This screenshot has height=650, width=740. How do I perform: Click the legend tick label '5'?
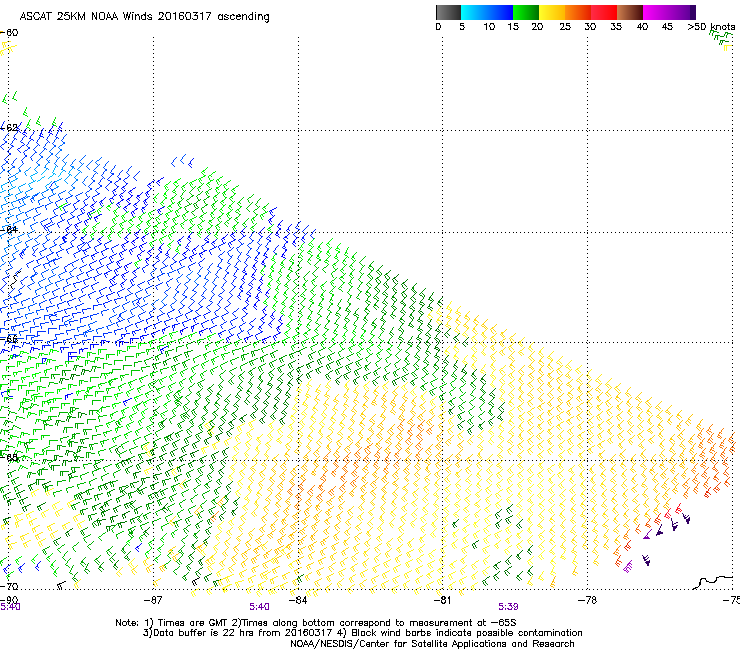click(x=462, y=27)
